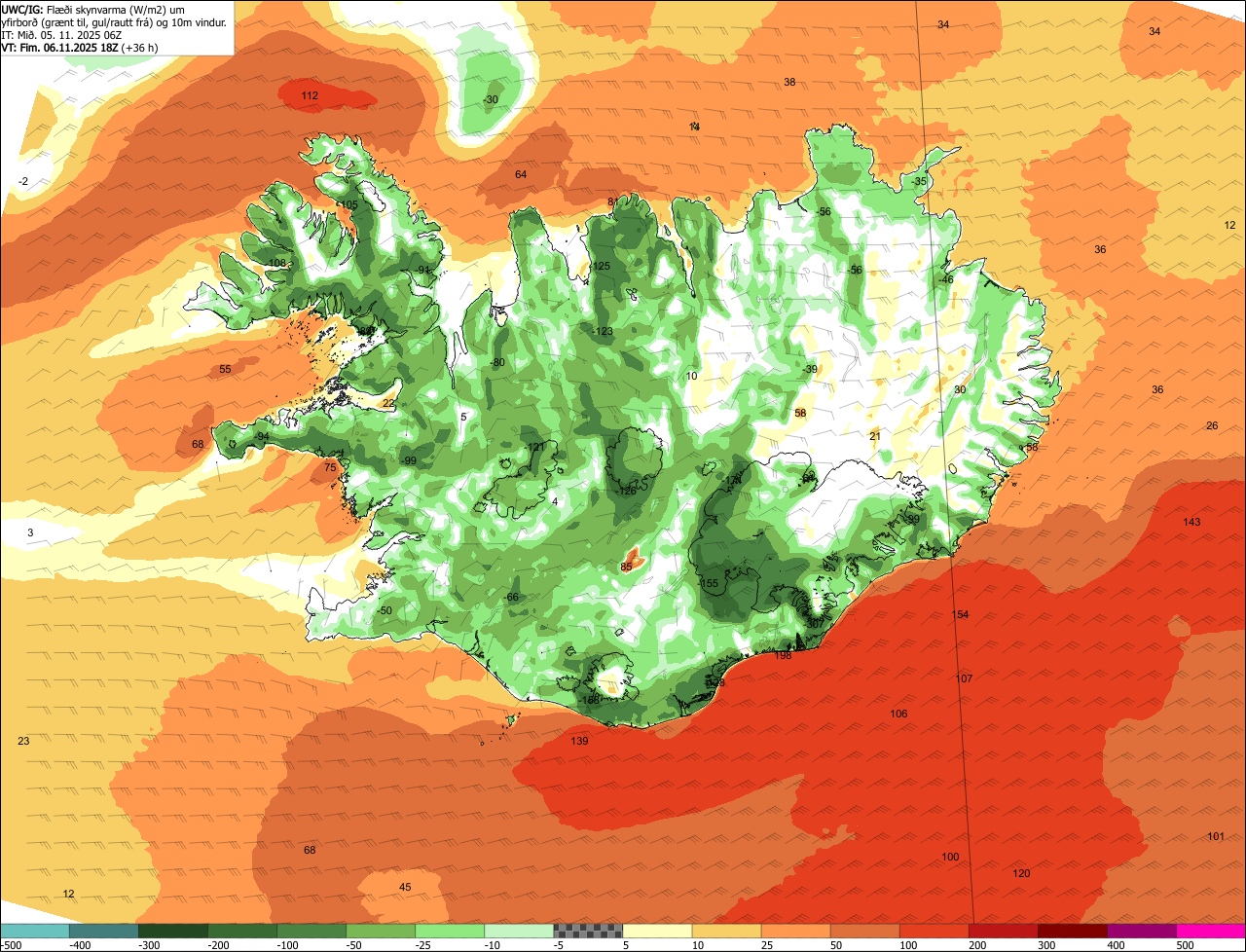Click map value -126 on central glacier
The image size is (1246, 952).
pyautogui.click(x=626, y=491)
